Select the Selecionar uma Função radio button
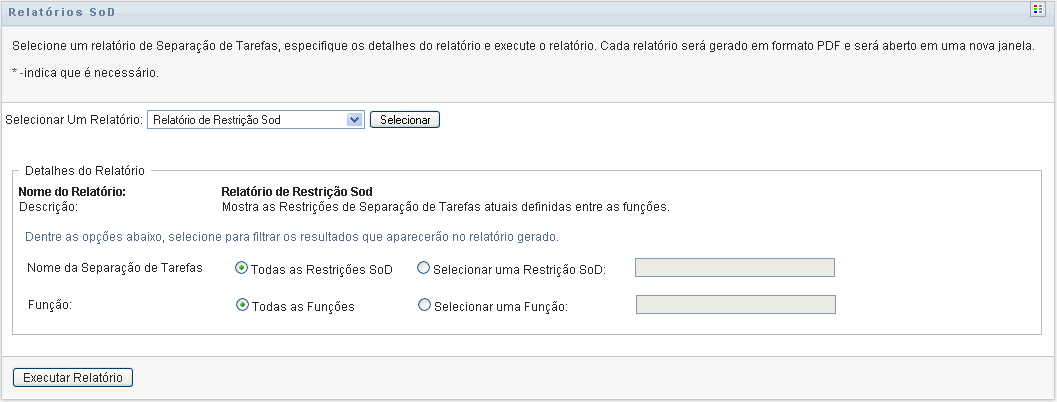The image size is (1057, 402). (x=424, y=306)
